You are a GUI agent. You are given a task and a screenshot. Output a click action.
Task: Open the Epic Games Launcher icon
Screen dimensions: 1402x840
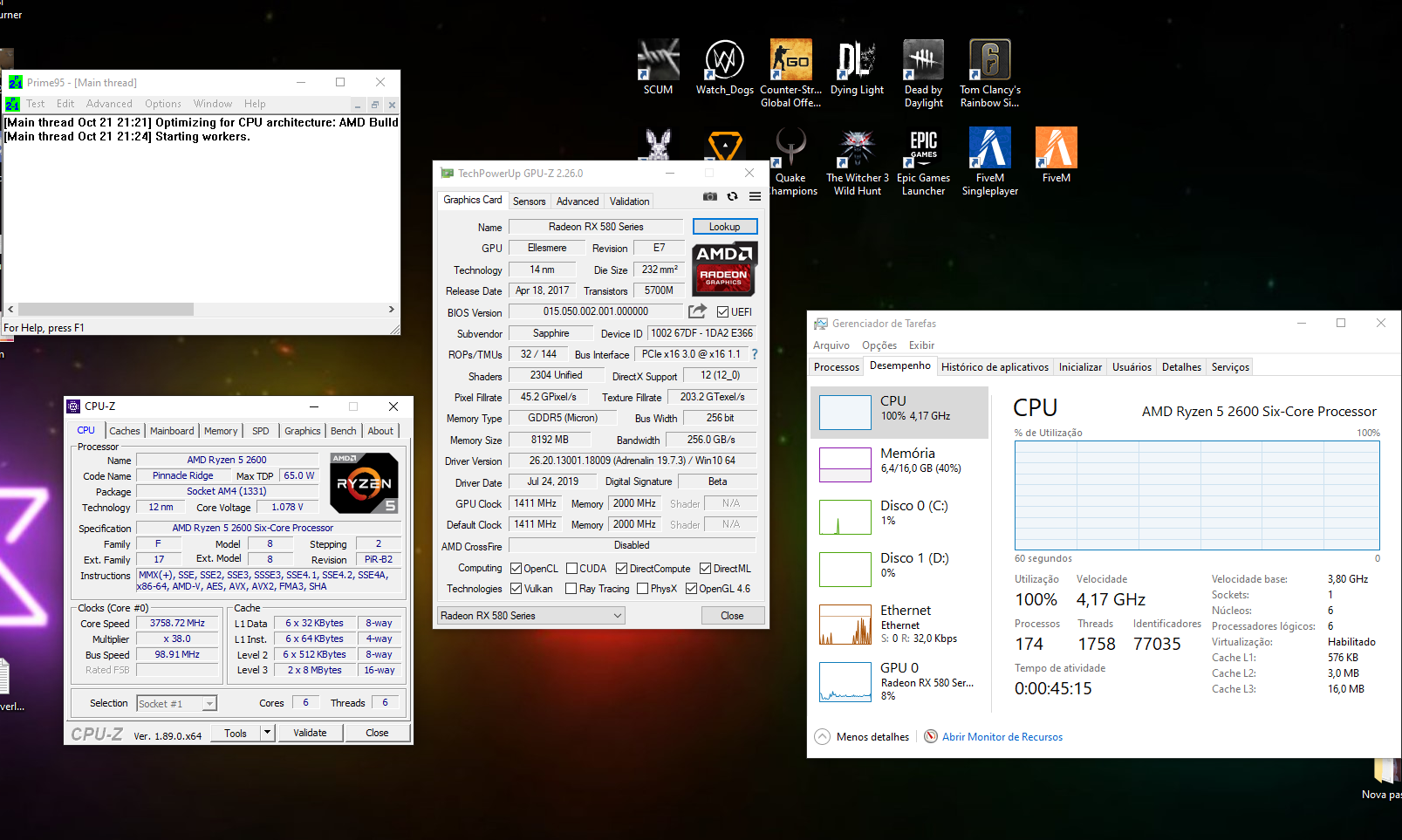pos(923,161)
